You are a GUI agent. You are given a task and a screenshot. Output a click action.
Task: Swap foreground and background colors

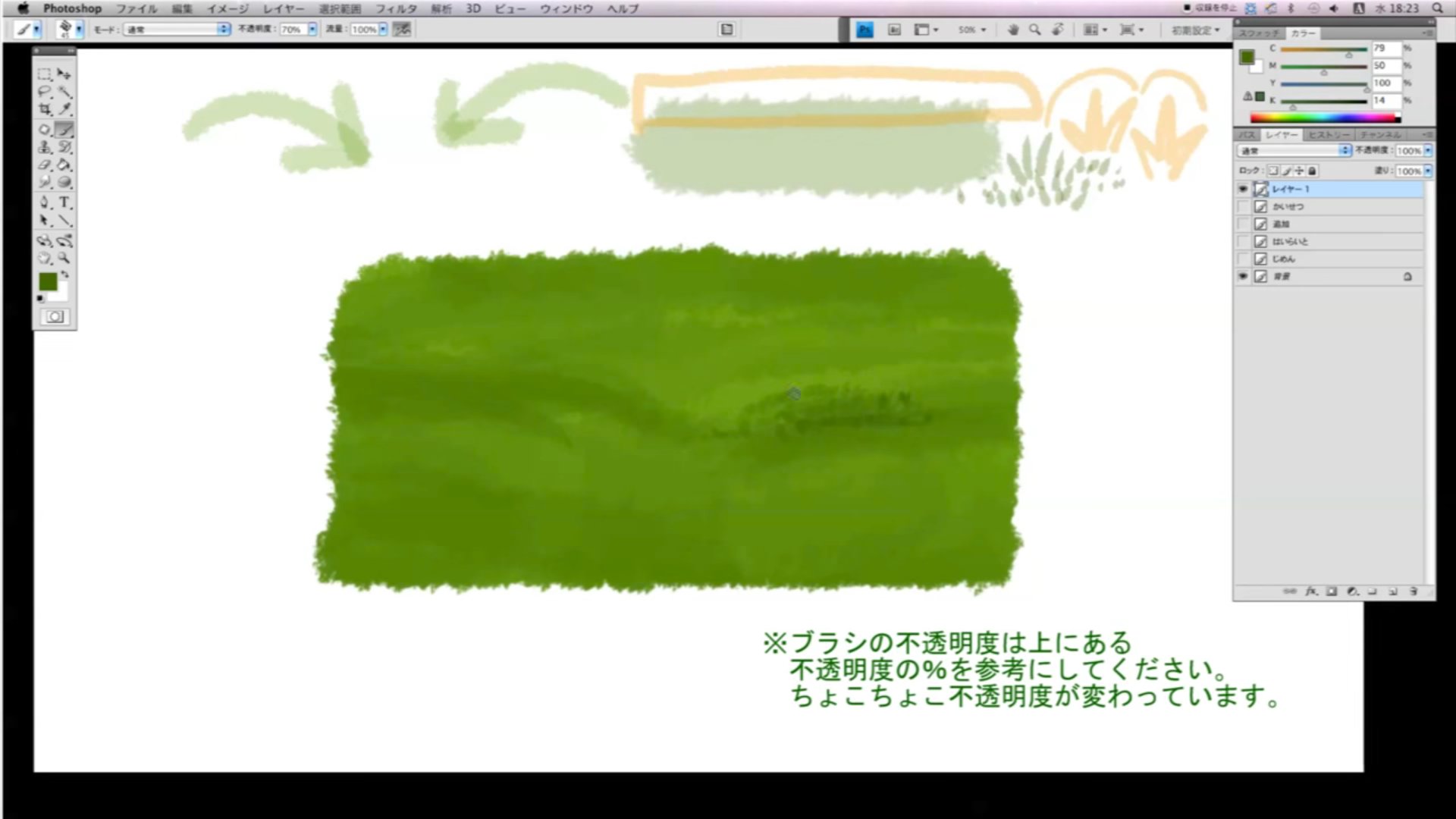65,275
